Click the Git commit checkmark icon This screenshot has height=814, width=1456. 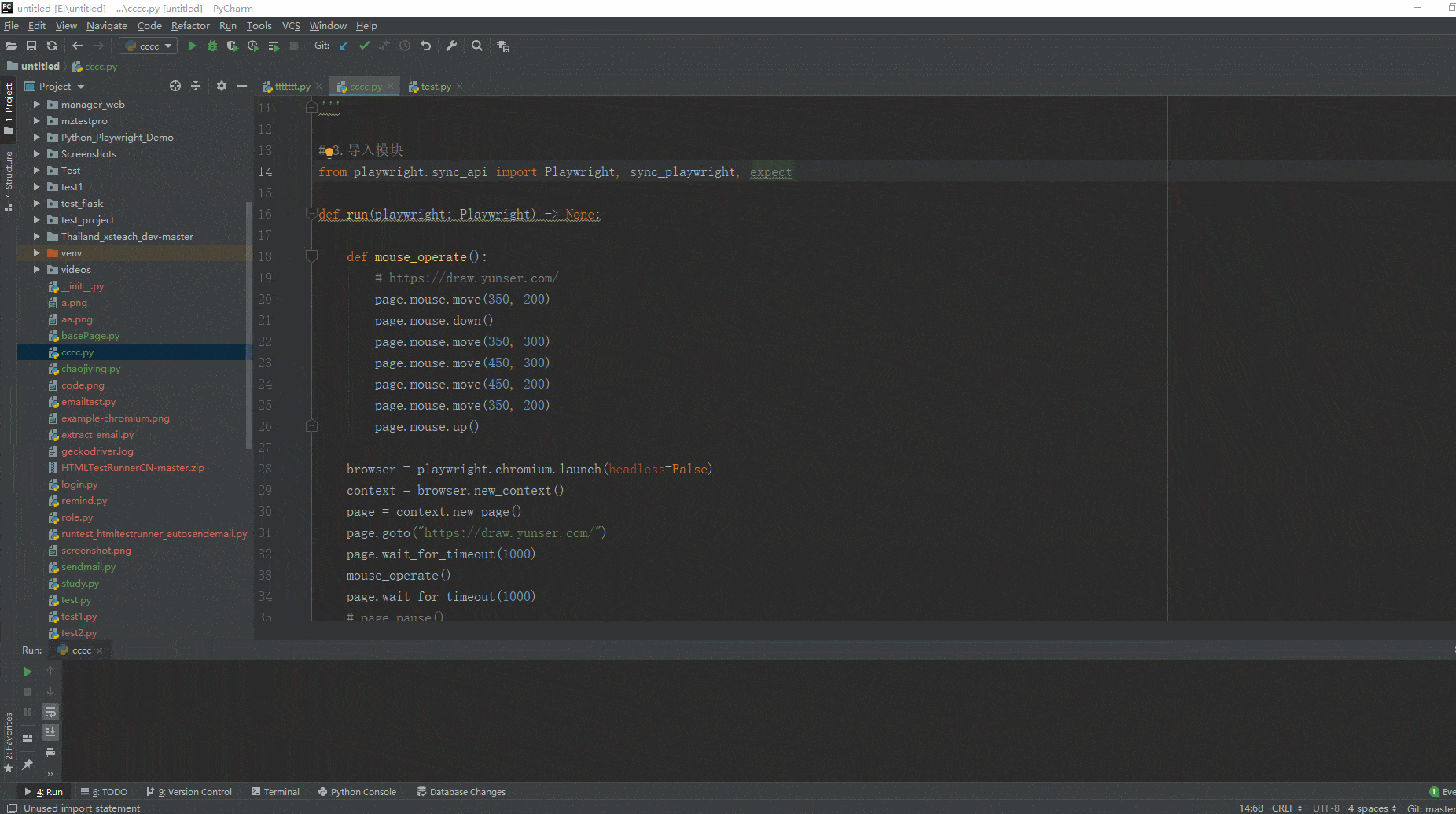pos(364,46)
